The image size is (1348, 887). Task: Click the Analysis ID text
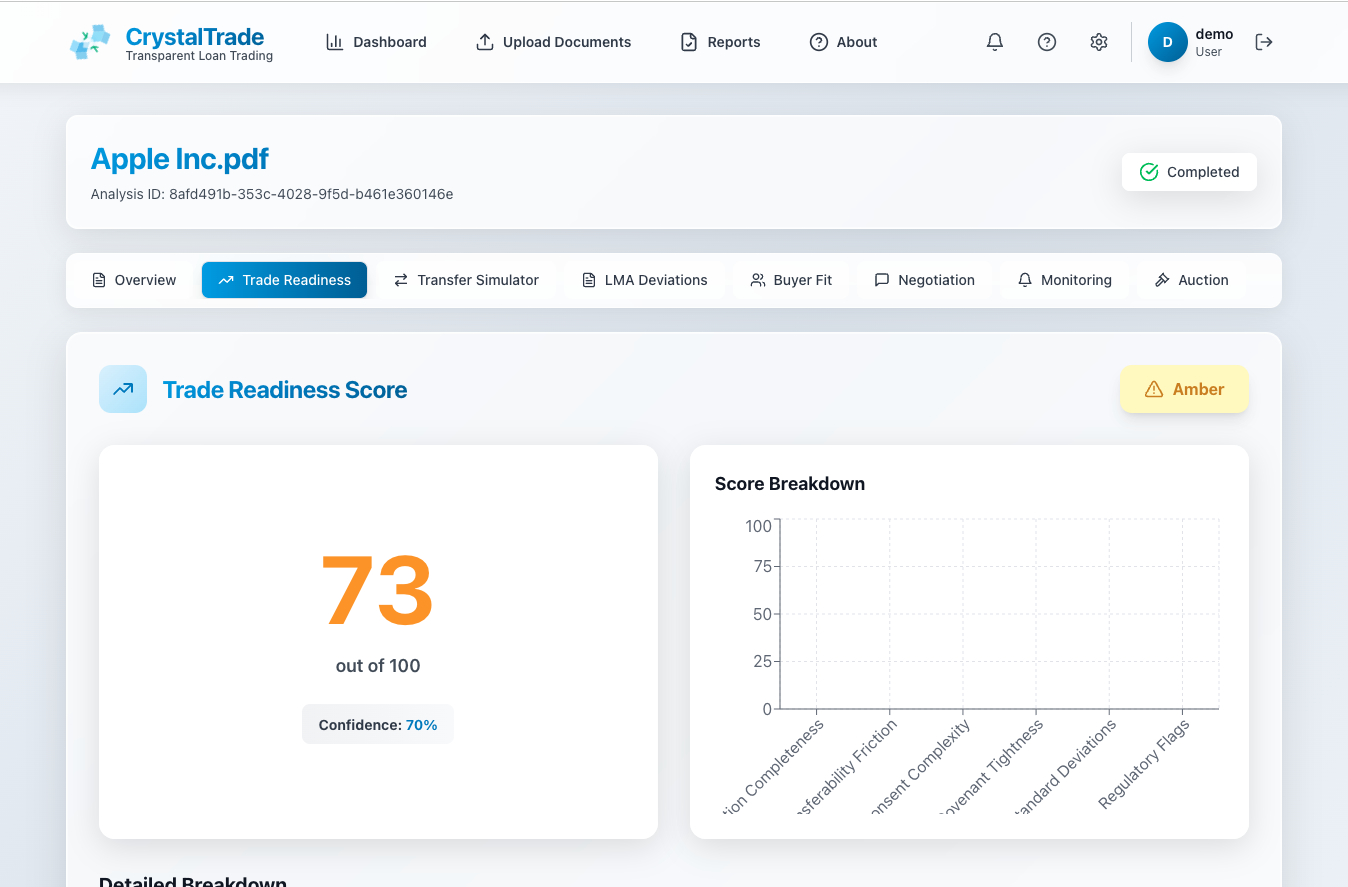[x=272, y=194]
